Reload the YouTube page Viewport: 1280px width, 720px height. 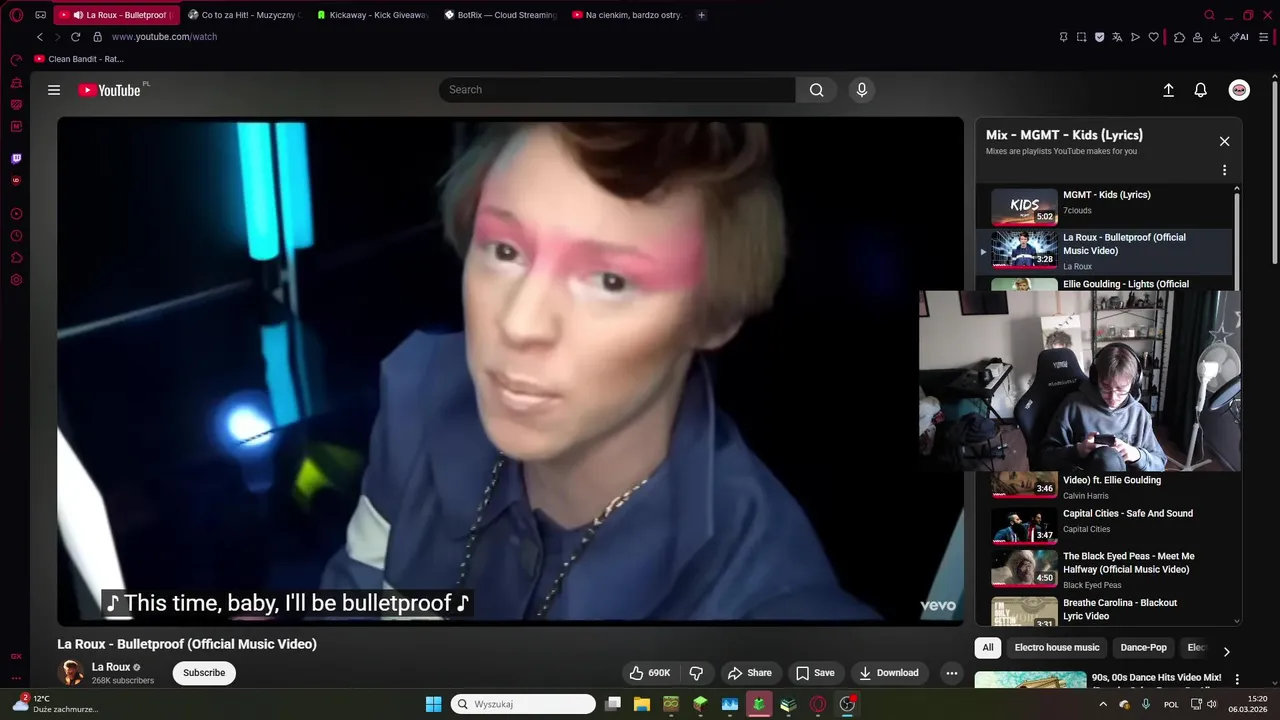click(75, 37)
